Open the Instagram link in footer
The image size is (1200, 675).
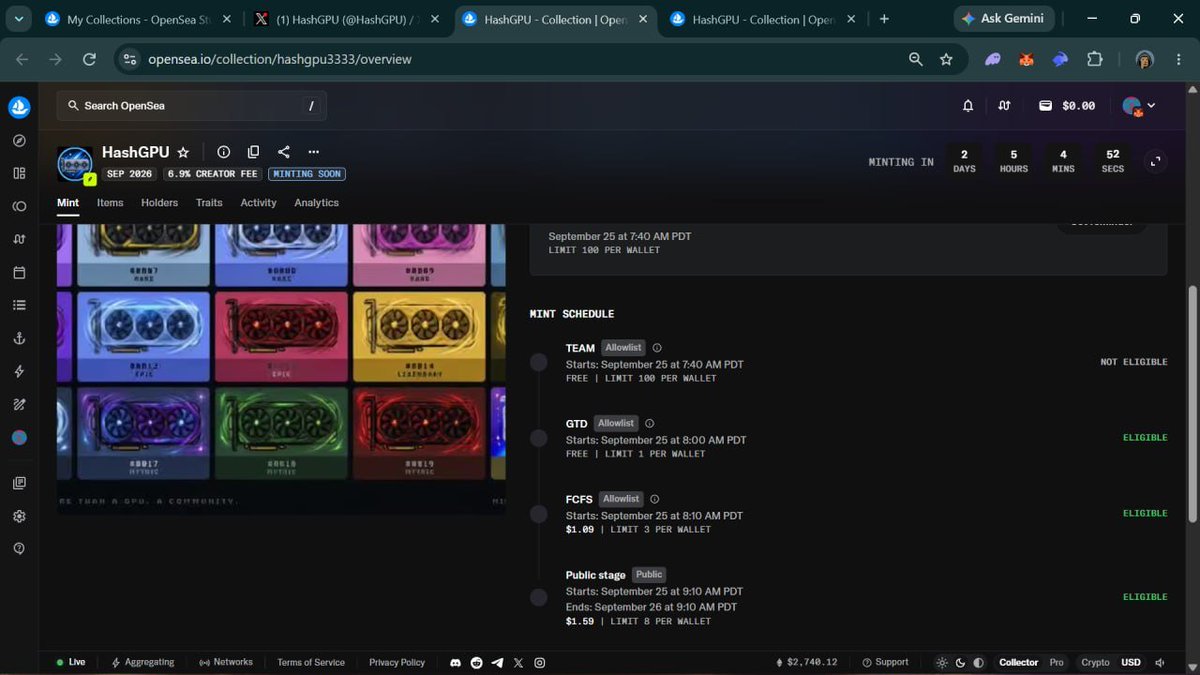point(540,663)
